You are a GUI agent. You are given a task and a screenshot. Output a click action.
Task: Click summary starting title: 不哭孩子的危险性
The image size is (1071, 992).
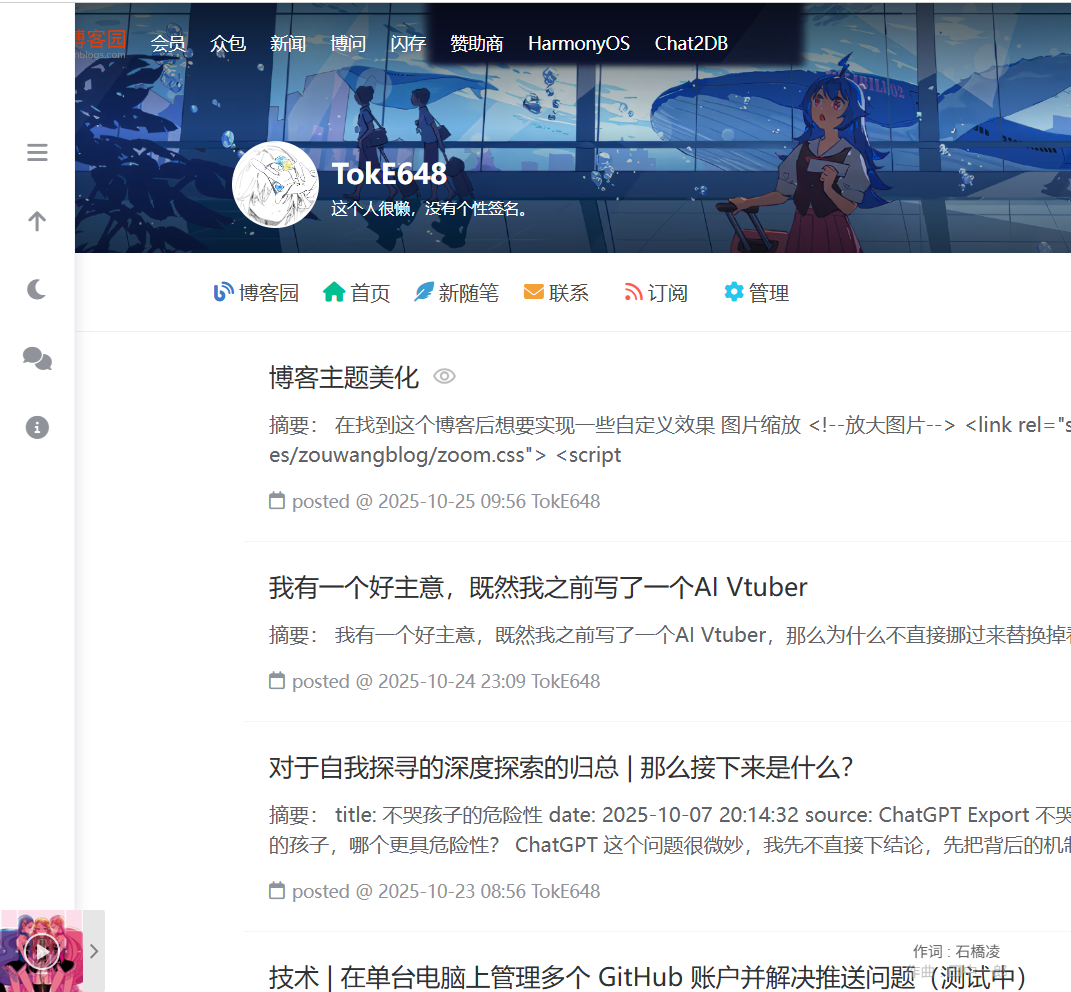tap(670, 830)
